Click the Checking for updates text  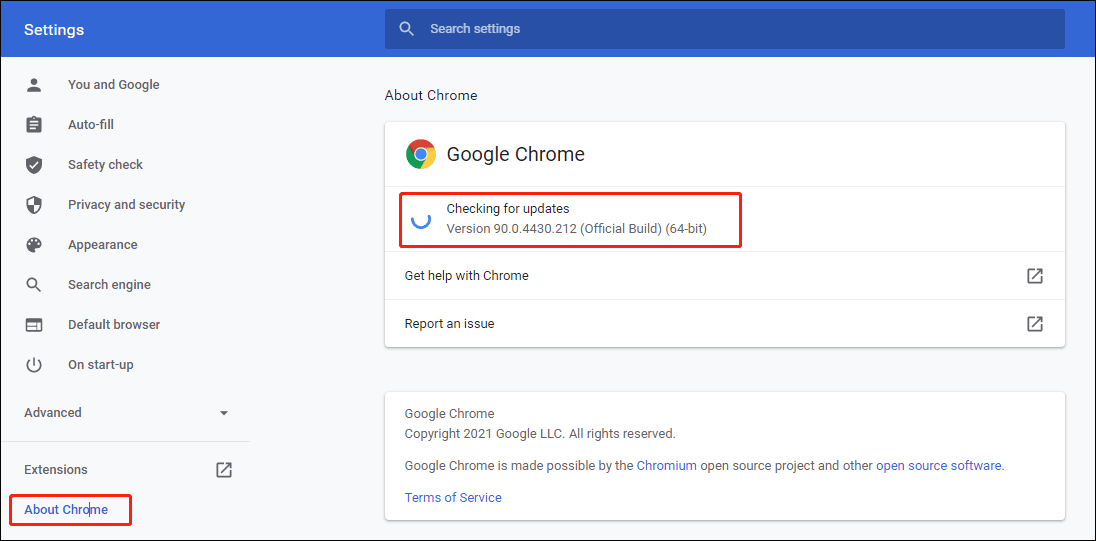(508, 208)
